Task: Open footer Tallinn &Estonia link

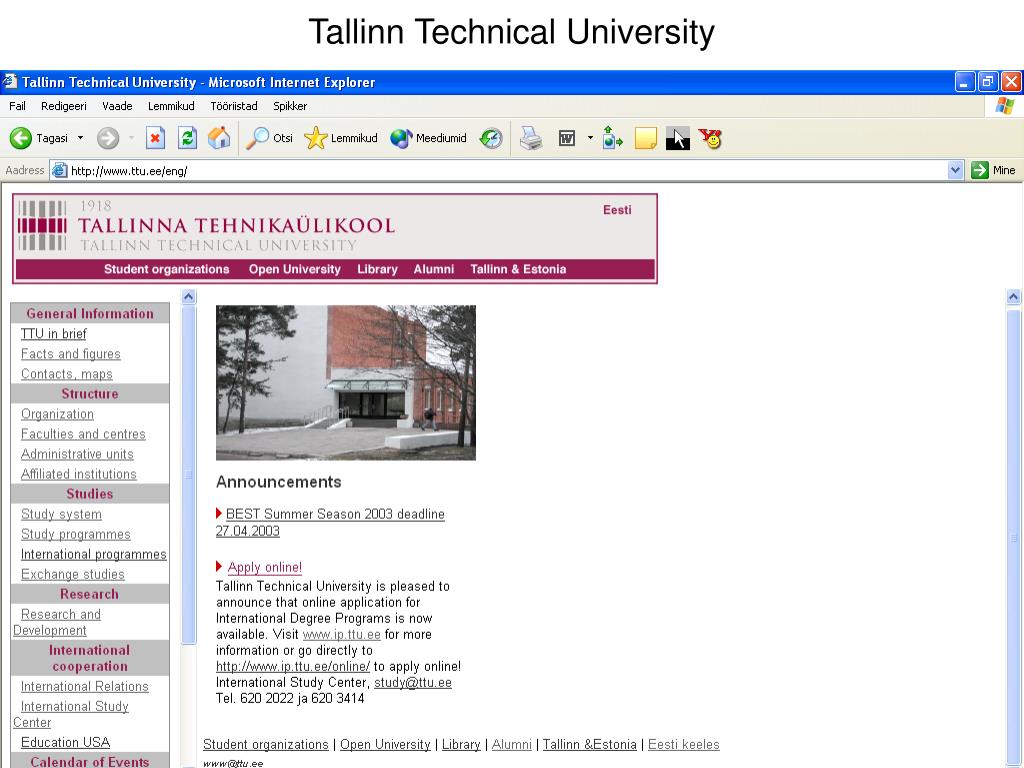Action: coord(590,744)
